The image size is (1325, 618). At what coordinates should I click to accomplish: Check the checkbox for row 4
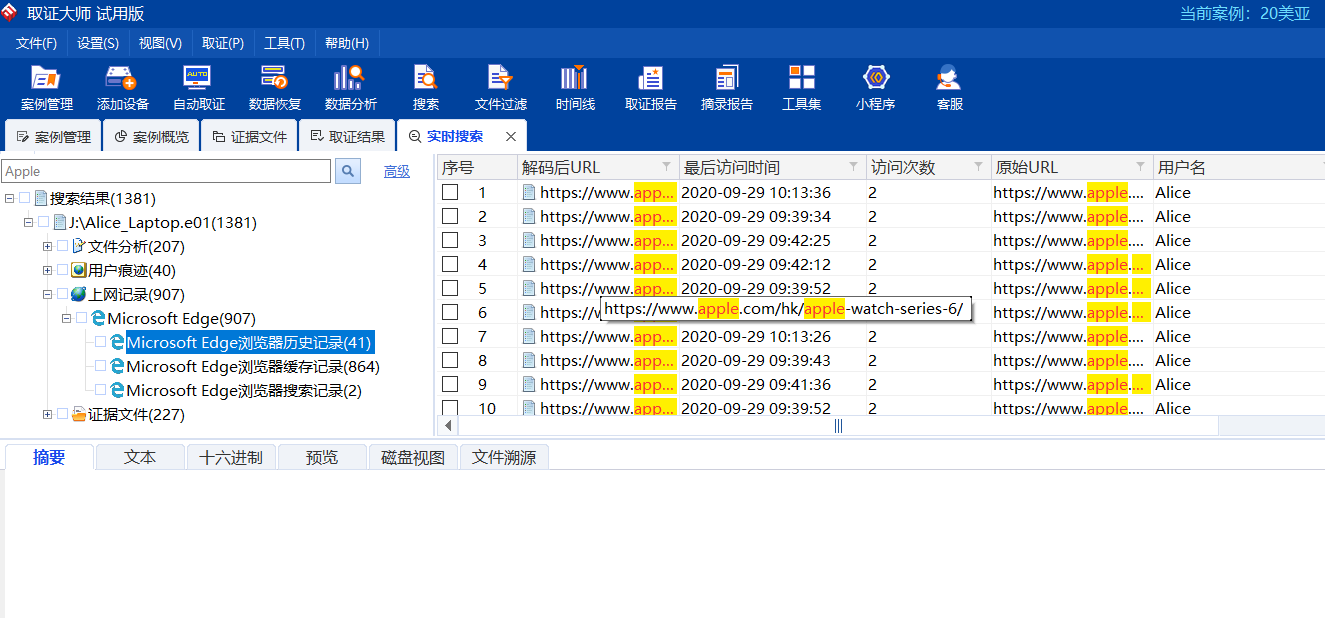[451, 264]
